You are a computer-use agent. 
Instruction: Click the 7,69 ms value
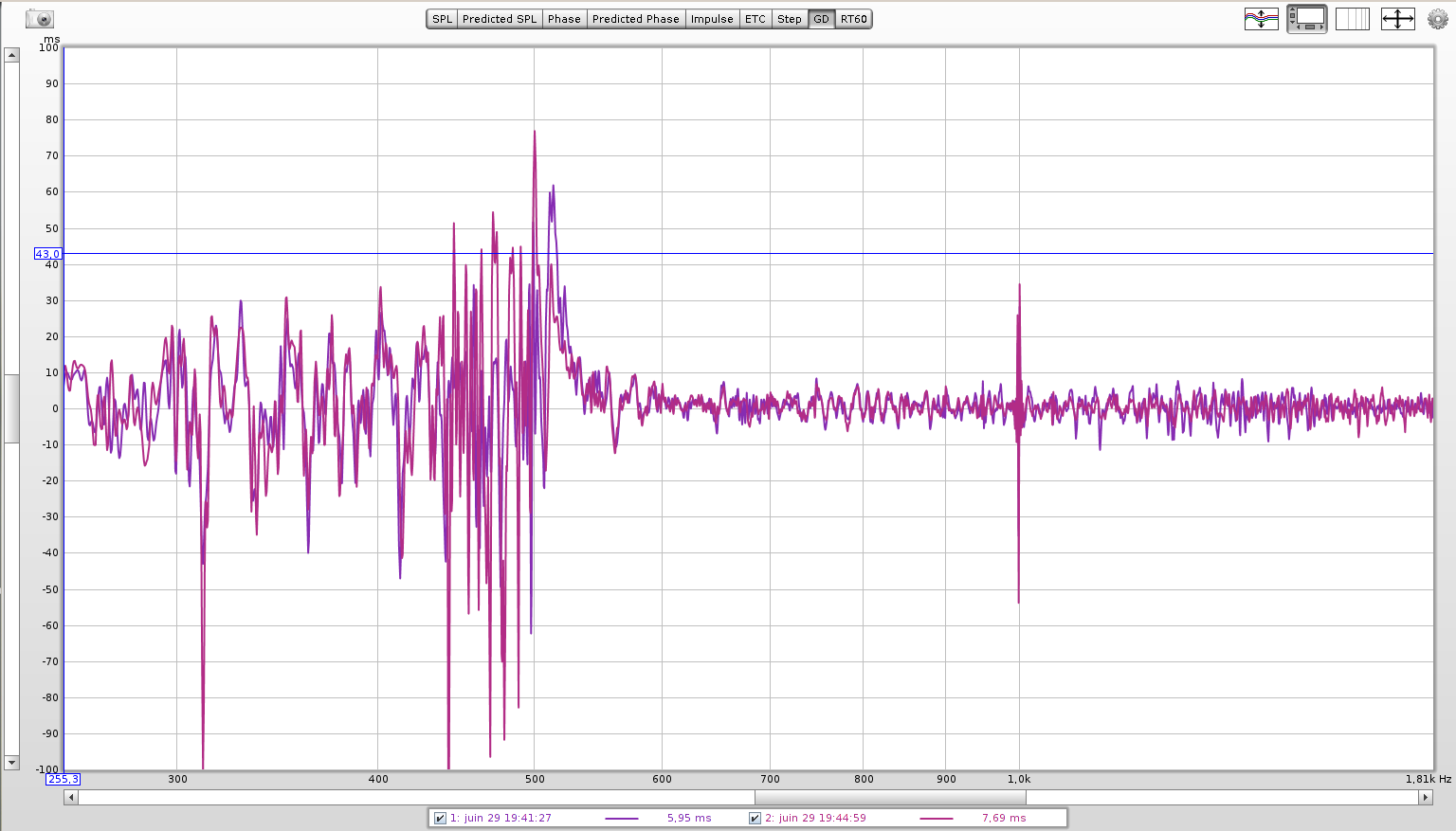click(1004, 819)
